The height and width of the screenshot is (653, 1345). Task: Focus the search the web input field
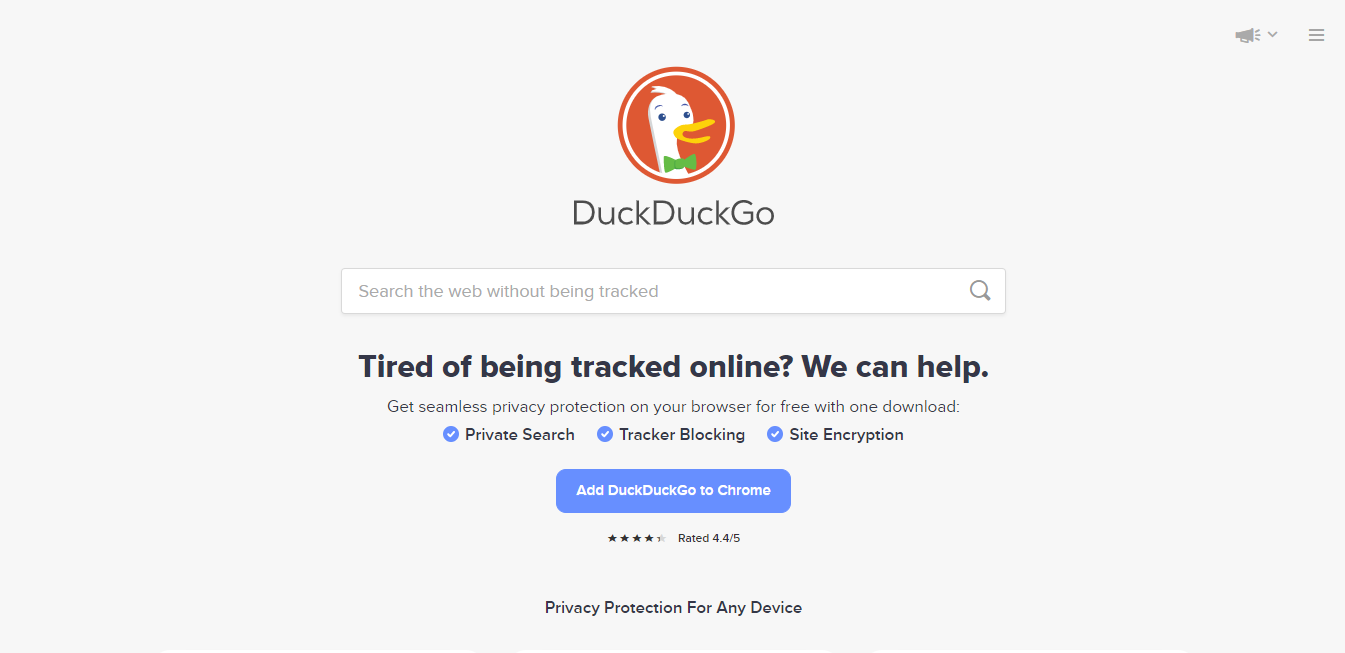tap(673, 291)
